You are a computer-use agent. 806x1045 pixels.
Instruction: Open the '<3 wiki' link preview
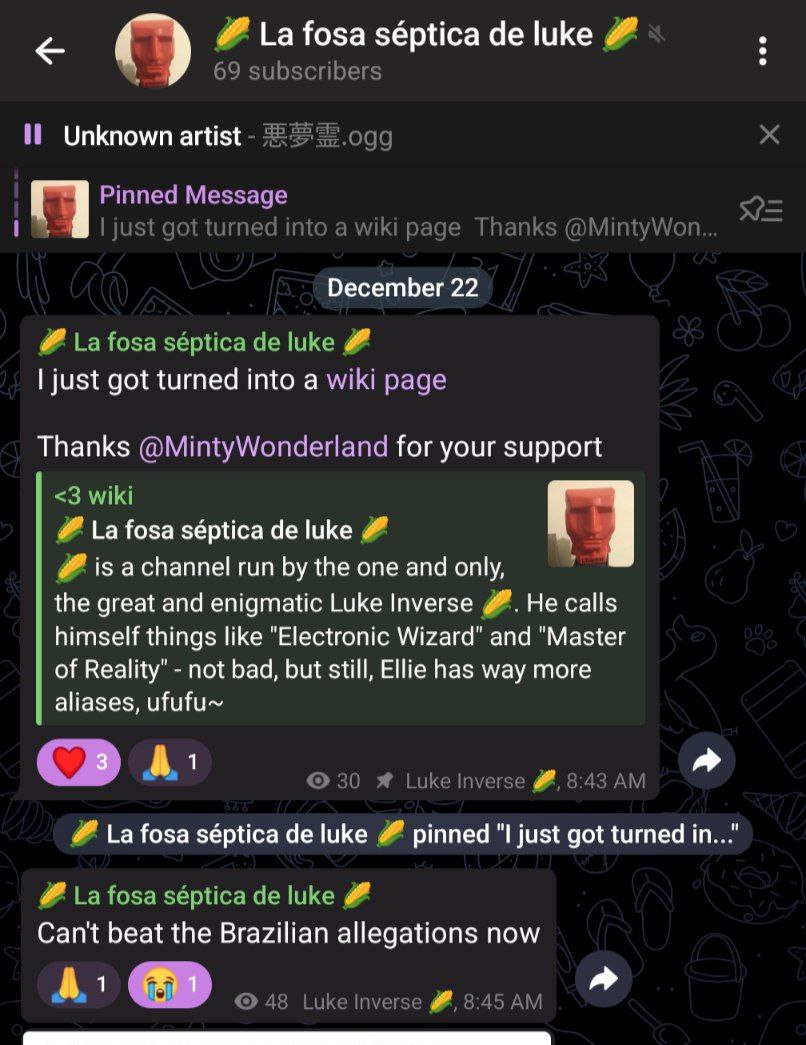point(340,598)
